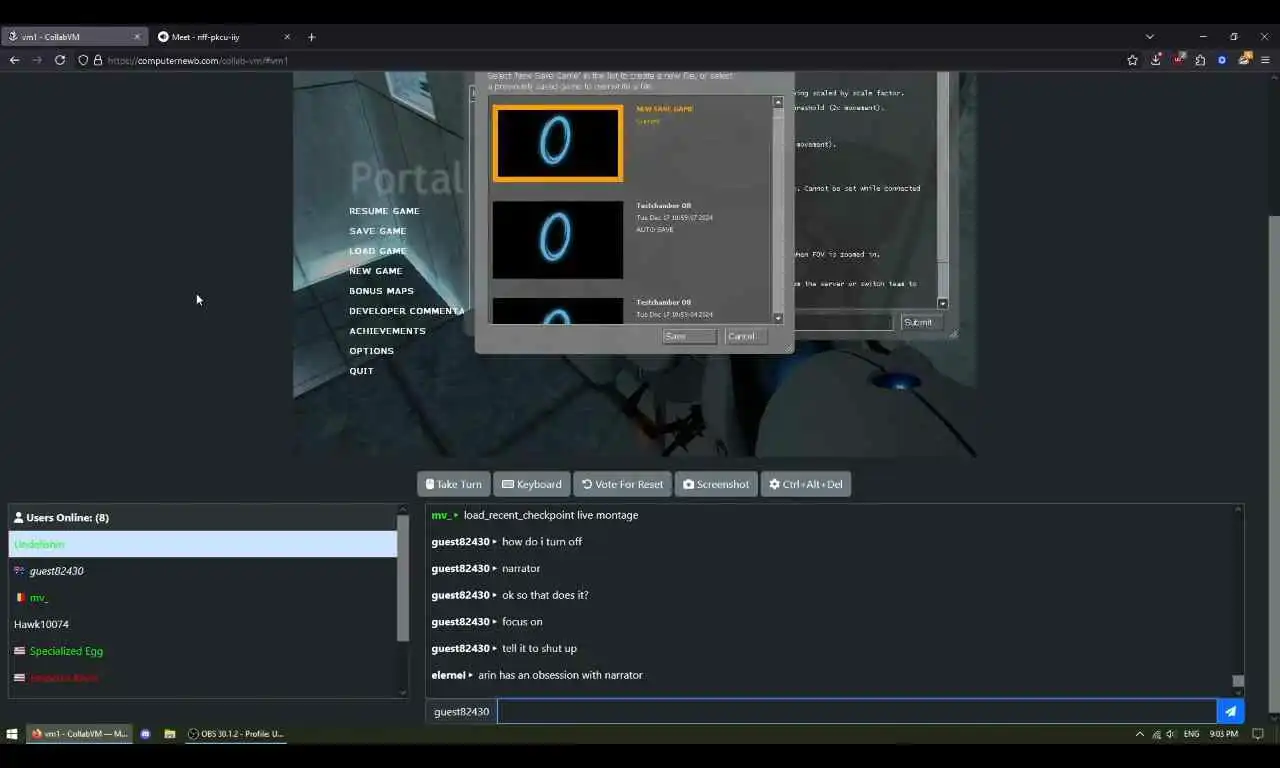Close the vm1 - CollabVM tab
This screenshot has width=1280, height=768.
pyautogui.click(x=137, y=37)
